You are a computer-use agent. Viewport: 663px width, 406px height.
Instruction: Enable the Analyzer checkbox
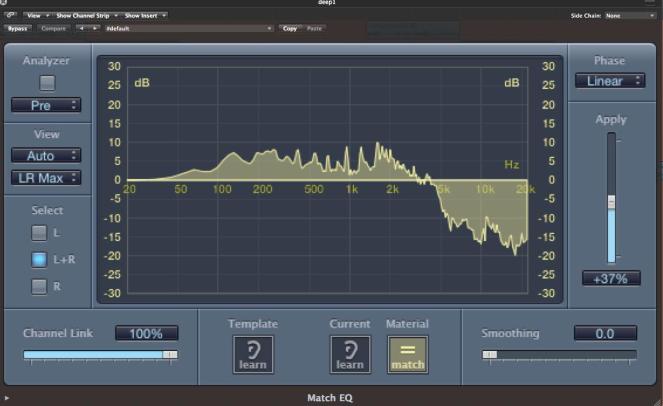[x=47, y=83]
